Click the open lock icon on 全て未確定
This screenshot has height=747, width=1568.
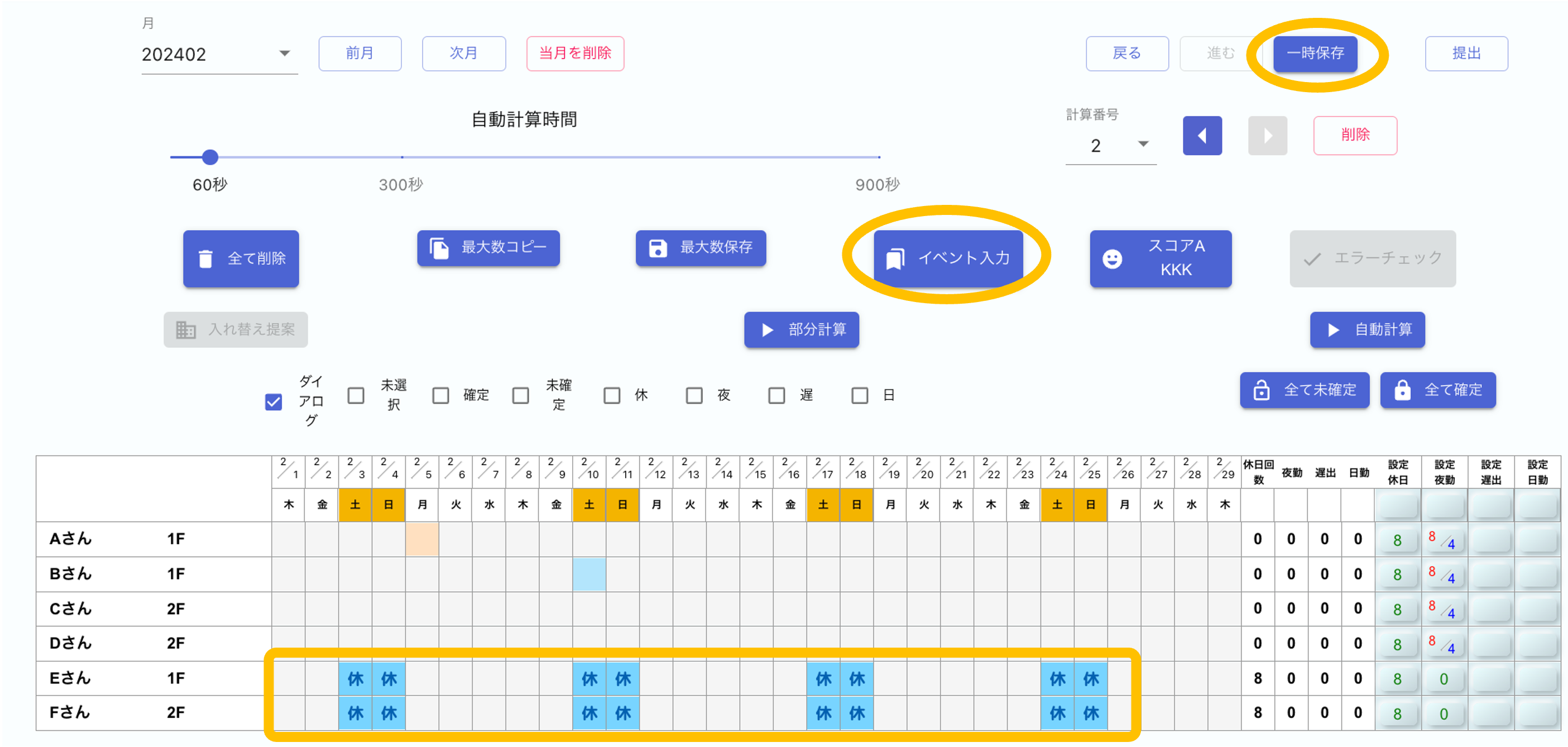coord(1261,390)
